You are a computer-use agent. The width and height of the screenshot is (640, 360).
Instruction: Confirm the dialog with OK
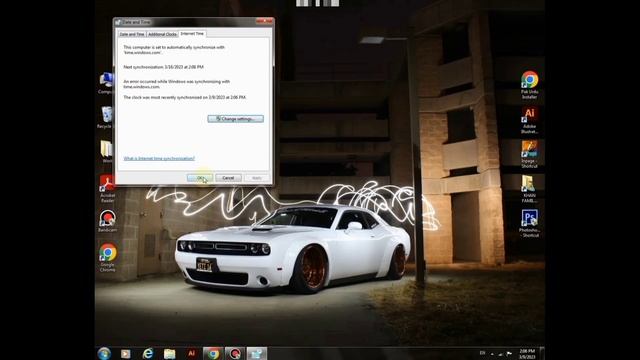click(x=200, y=178)
